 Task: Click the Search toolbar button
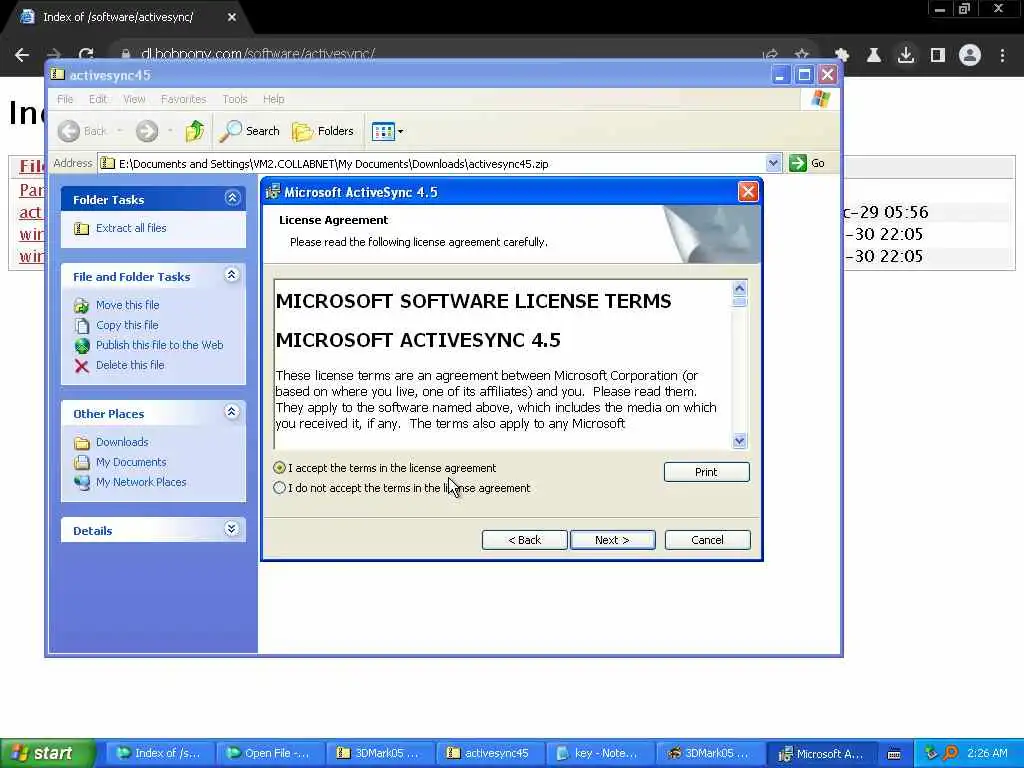point(249,131)
